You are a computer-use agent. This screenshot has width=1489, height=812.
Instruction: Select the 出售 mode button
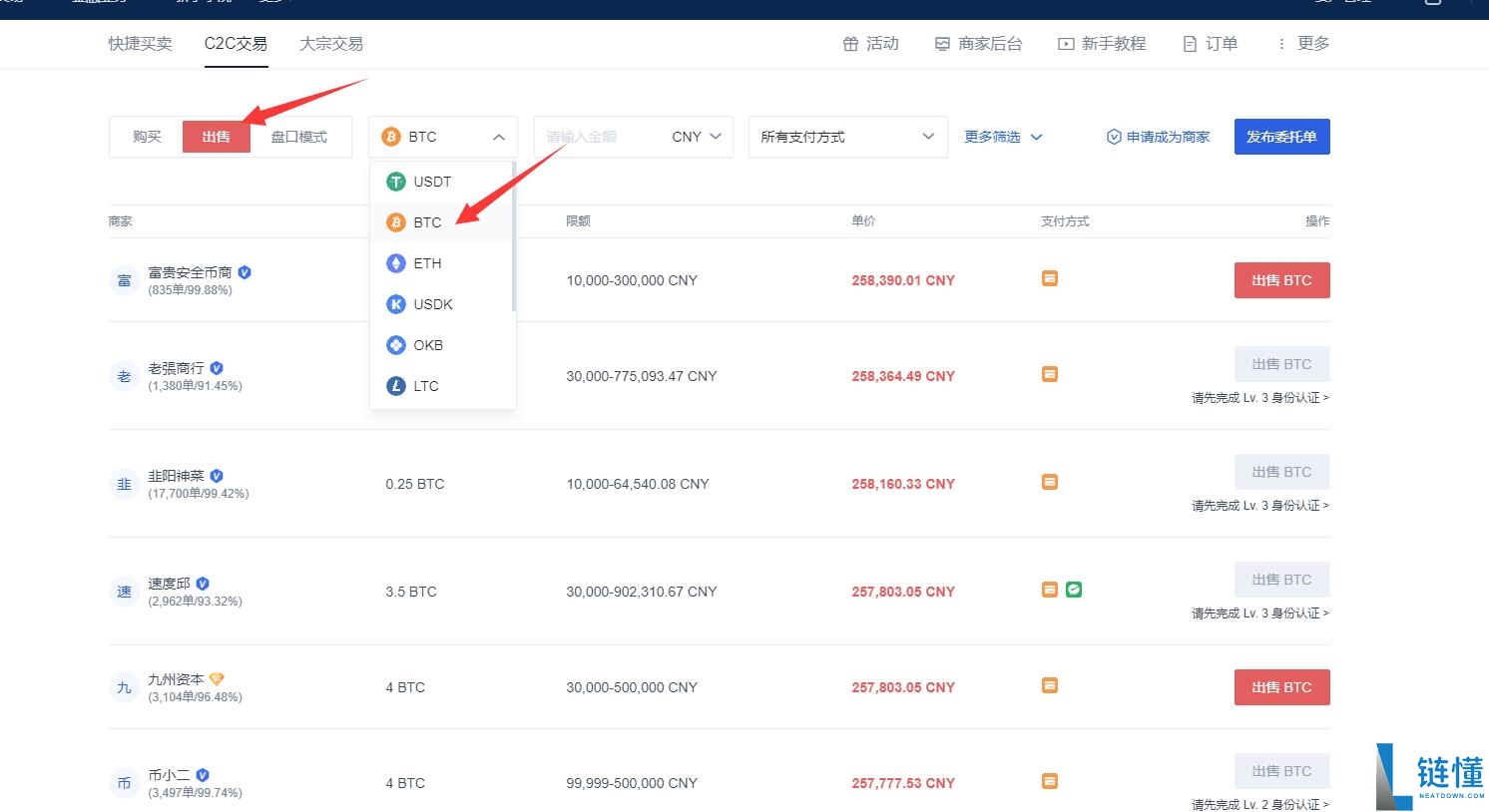pos(217,137)
